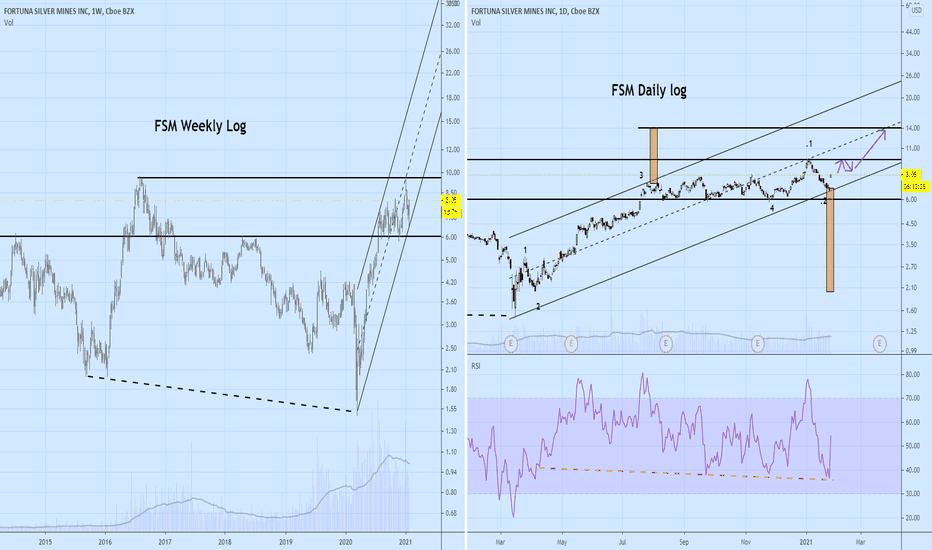Click the 2018 label on weekly time axis
932x550 pixels.
225,542
